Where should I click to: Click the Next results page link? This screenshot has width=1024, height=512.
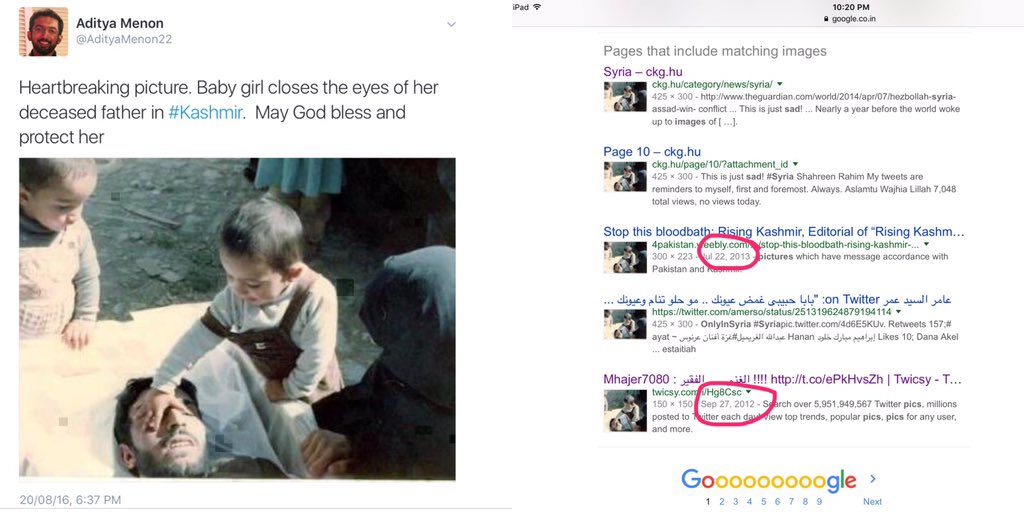tap(872, 501)
